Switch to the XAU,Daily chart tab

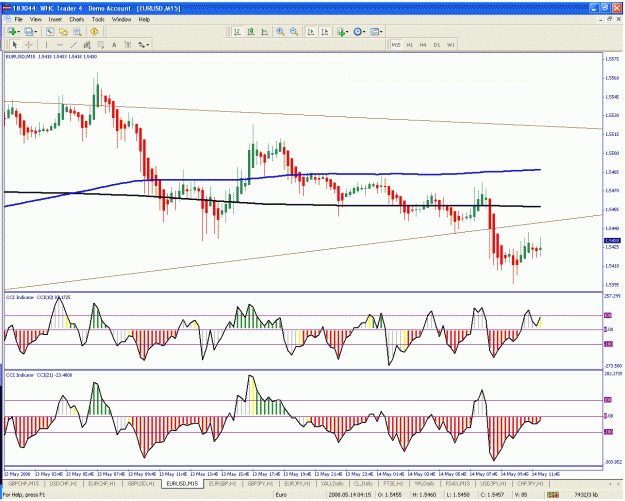tap(332, 483)
